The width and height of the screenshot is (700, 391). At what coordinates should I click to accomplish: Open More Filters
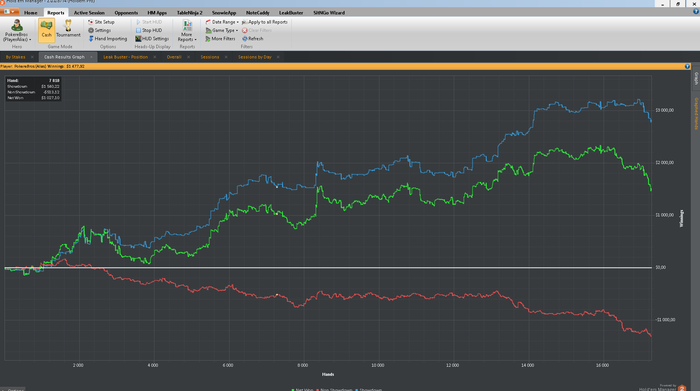[221, 39]
